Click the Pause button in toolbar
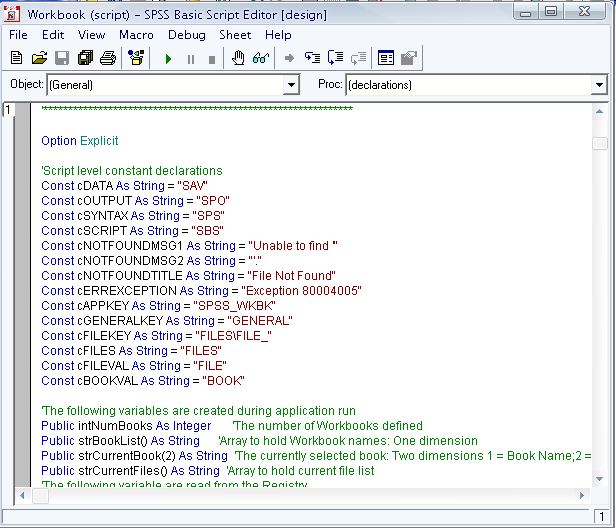The width and height of the screenshot is (616, 528). [x=191, y=59]
